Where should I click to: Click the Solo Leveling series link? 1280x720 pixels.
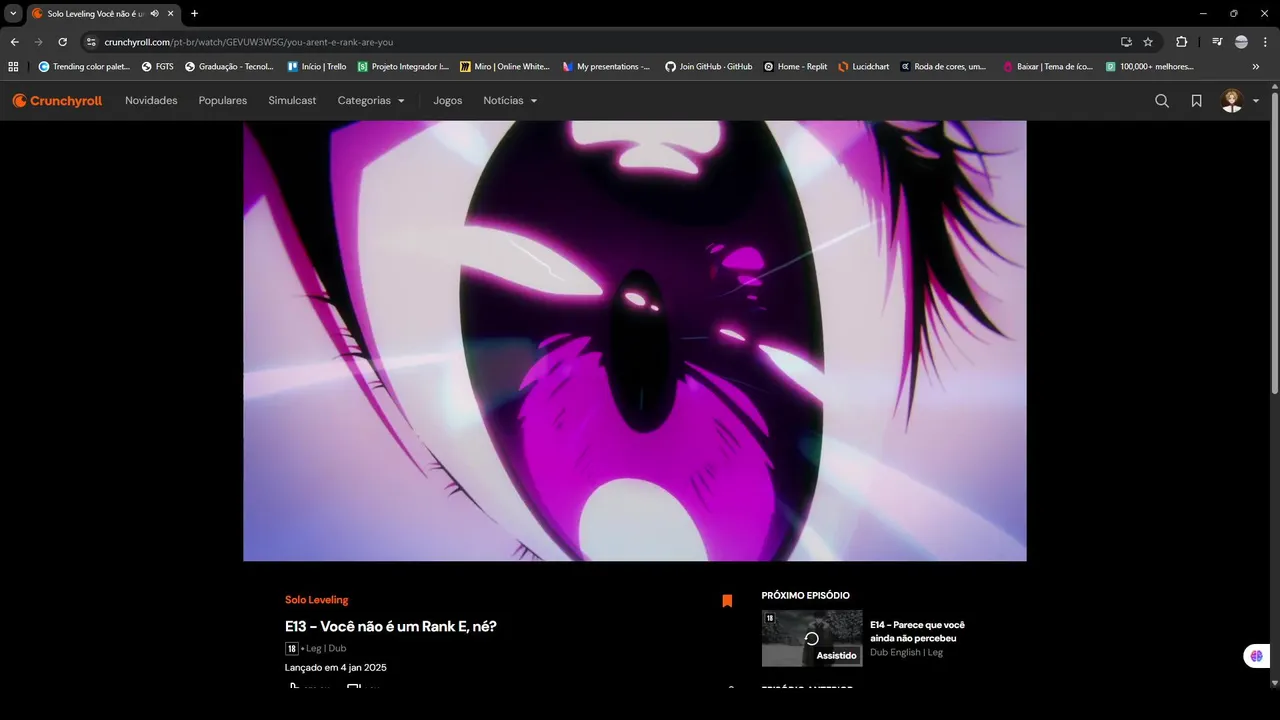pyautogui.click(x=317, y=600)
